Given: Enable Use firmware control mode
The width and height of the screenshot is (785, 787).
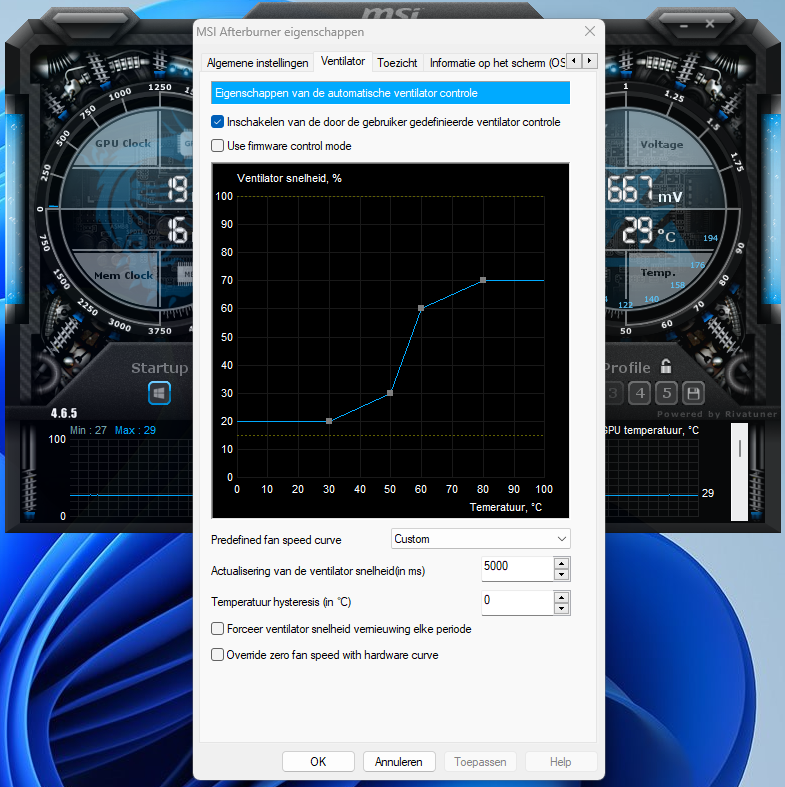Looking at the screenshot, I should [217, 146].
